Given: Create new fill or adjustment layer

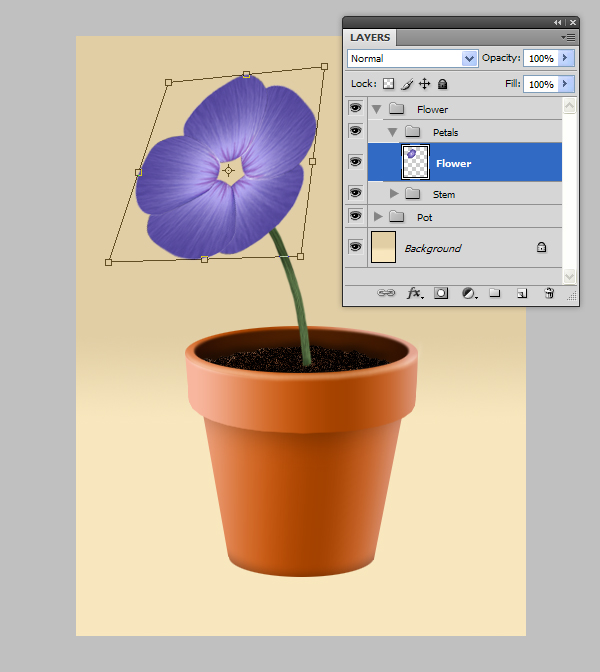Looking at the screenshot, I should coord(468,294).
